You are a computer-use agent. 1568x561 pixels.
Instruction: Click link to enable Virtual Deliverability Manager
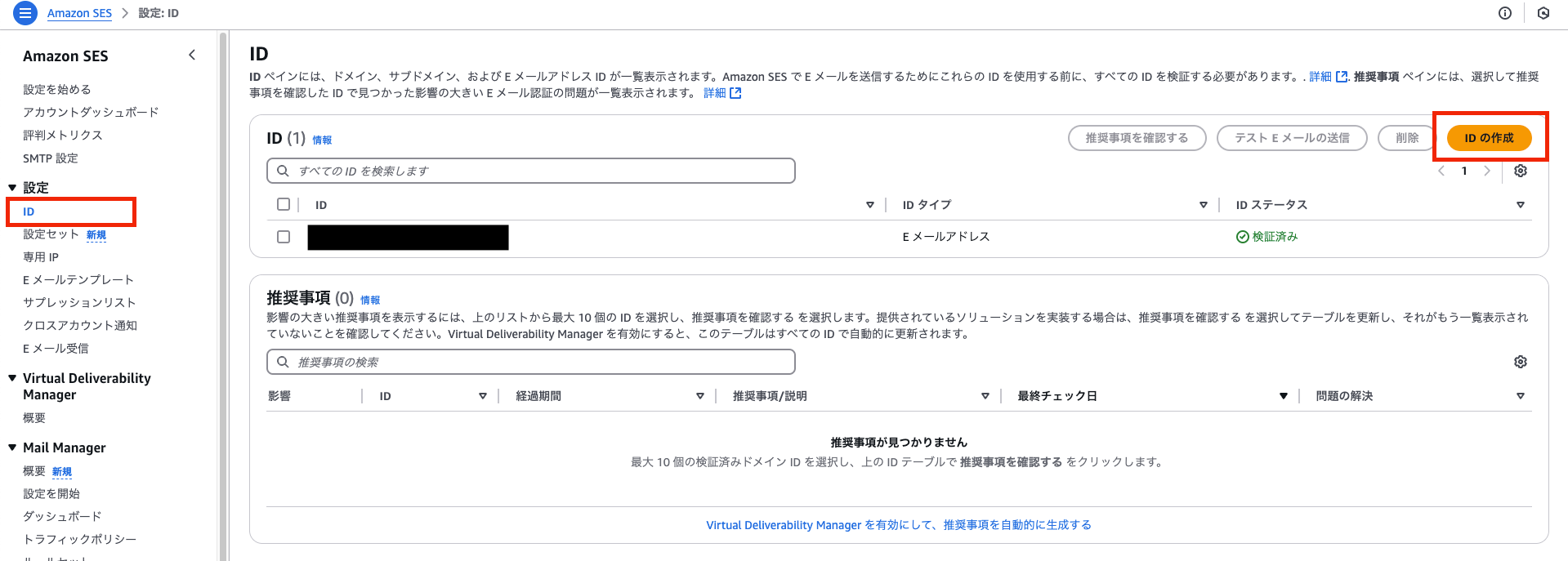898,525
